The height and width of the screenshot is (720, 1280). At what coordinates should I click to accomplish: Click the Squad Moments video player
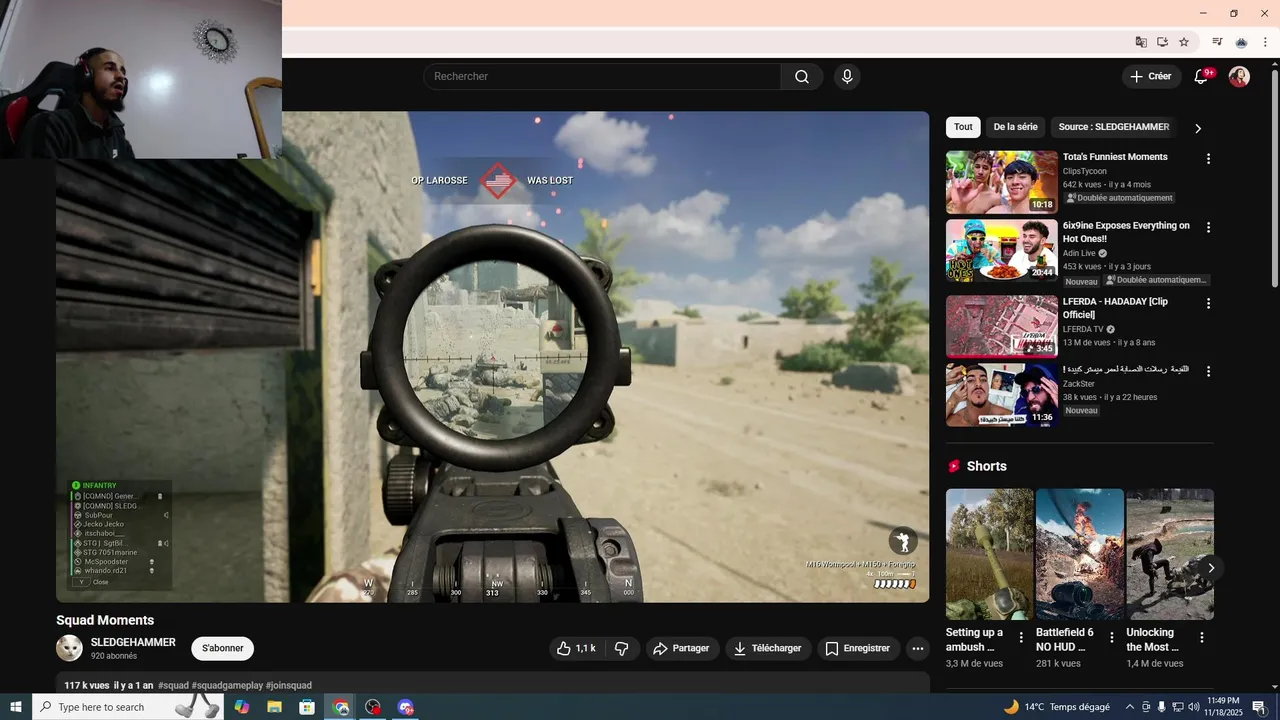coord(492,357)
